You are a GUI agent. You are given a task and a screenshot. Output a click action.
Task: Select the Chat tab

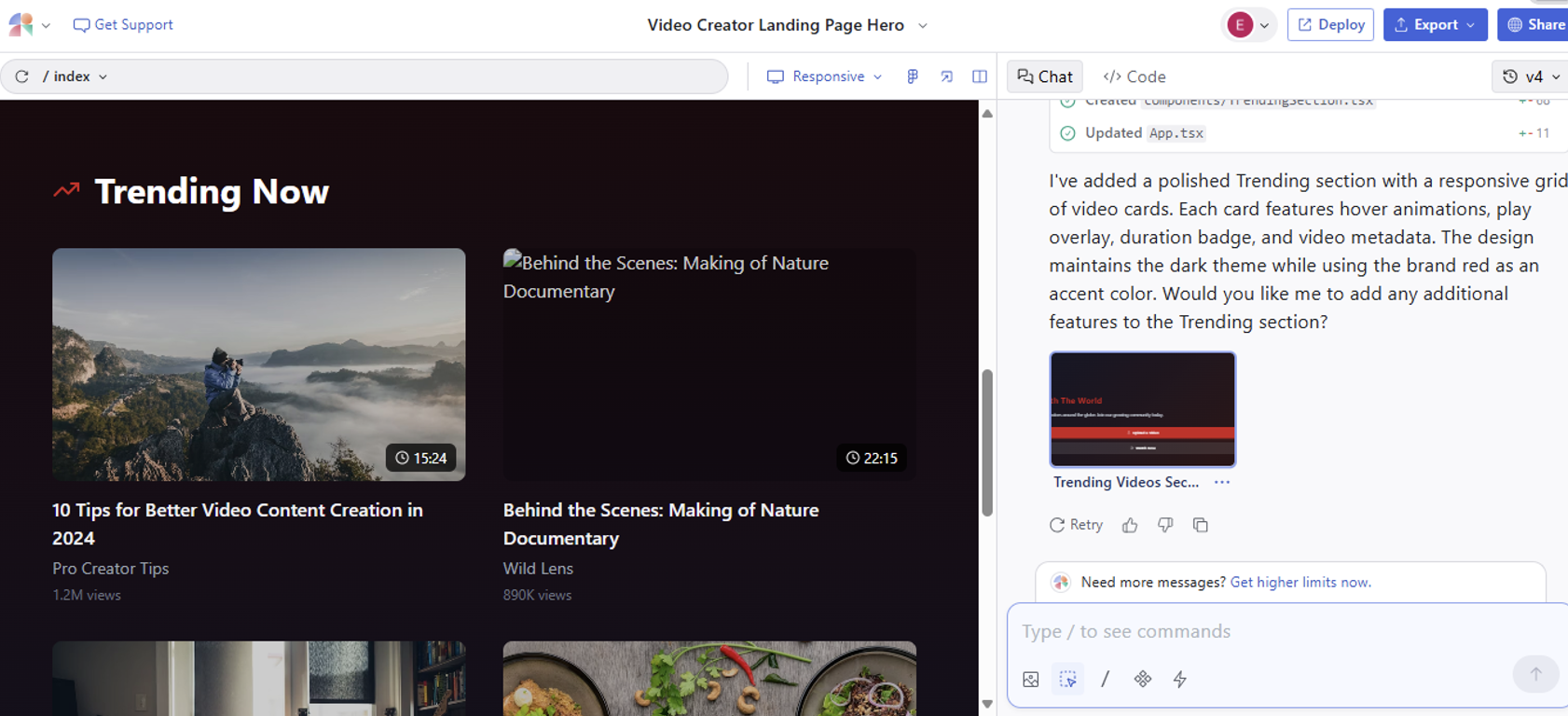tap(1045, 76)
